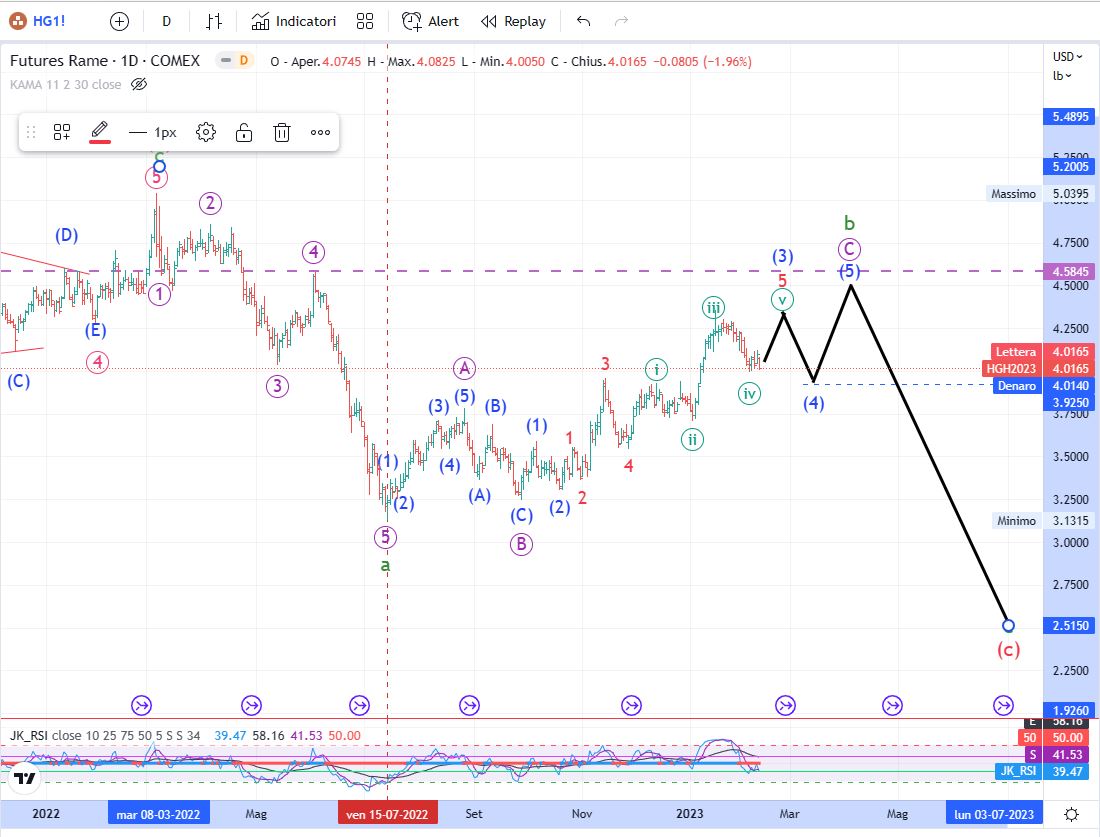Add a symbol to compare with the plus icon
1100x837 pixels.
tap(119, 22)
